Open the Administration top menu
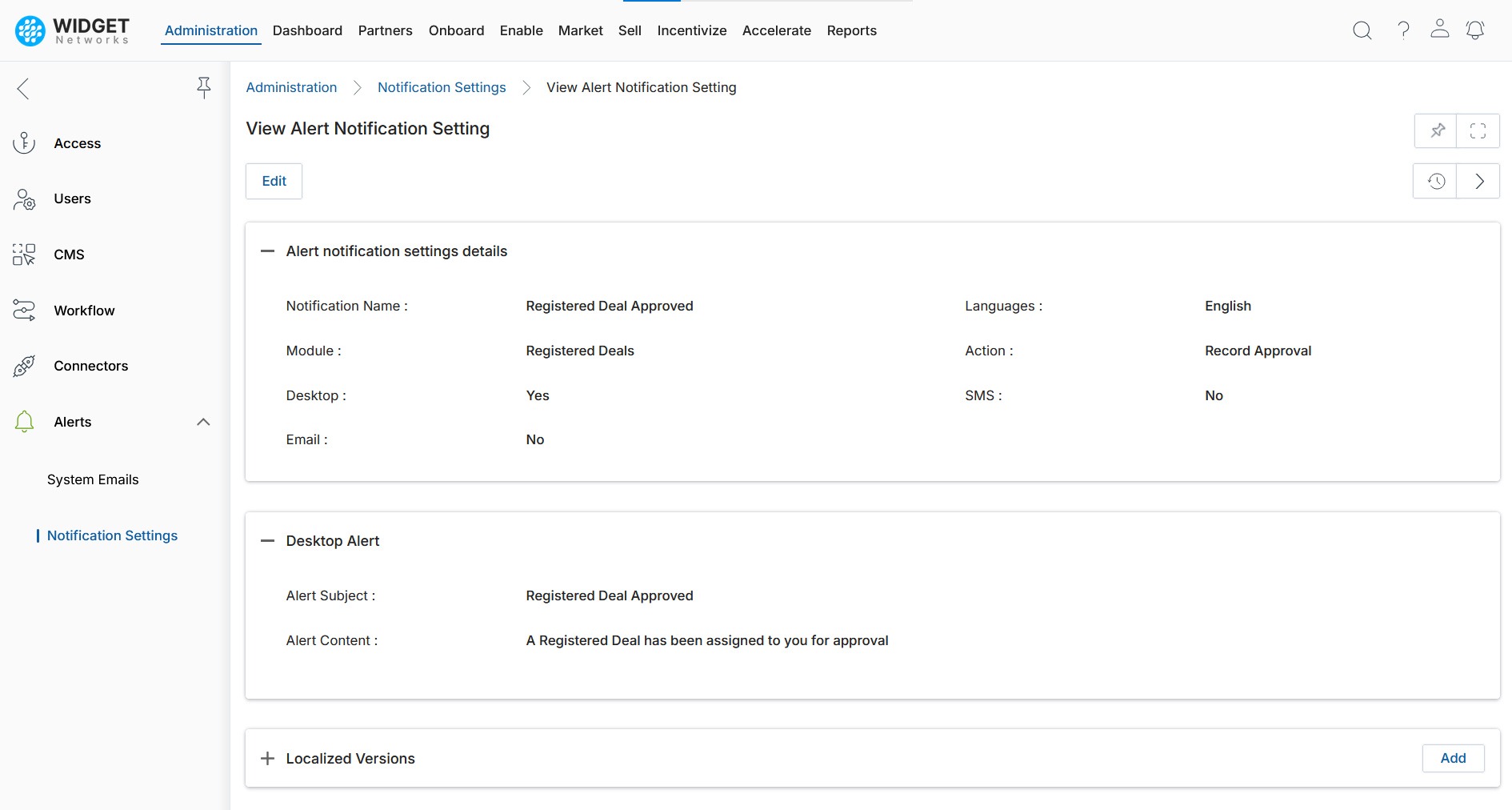Screen dimensions: 1512x810 [211, 30]
